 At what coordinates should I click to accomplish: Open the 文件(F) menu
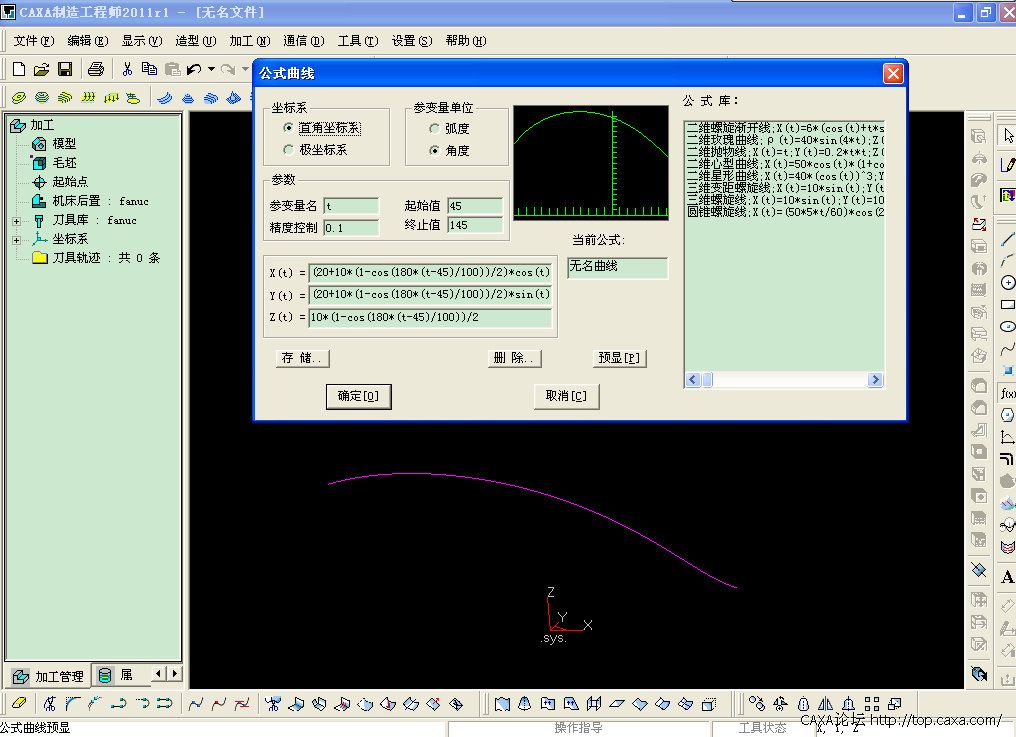click(34, 41)
